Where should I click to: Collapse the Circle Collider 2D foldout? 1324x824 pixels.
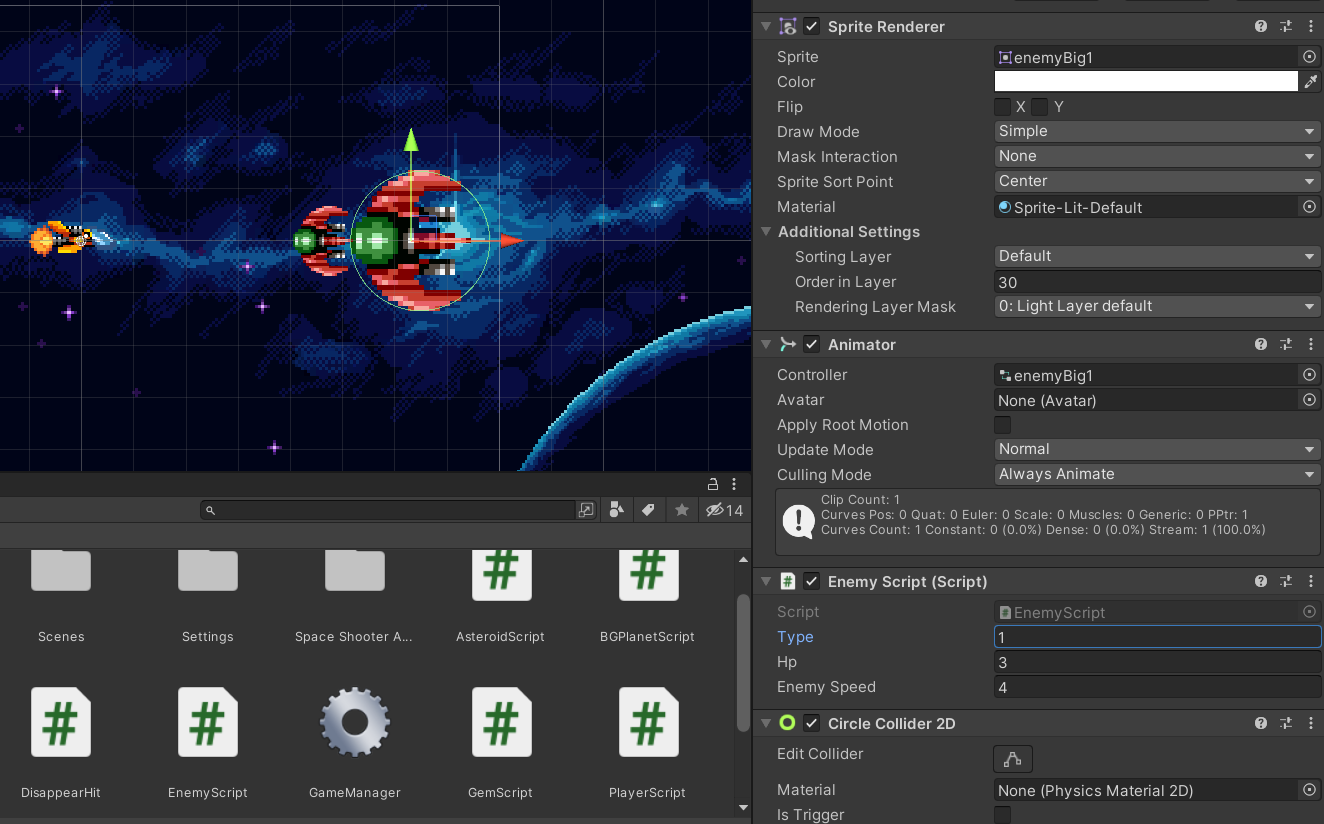[x=766, y=723]
